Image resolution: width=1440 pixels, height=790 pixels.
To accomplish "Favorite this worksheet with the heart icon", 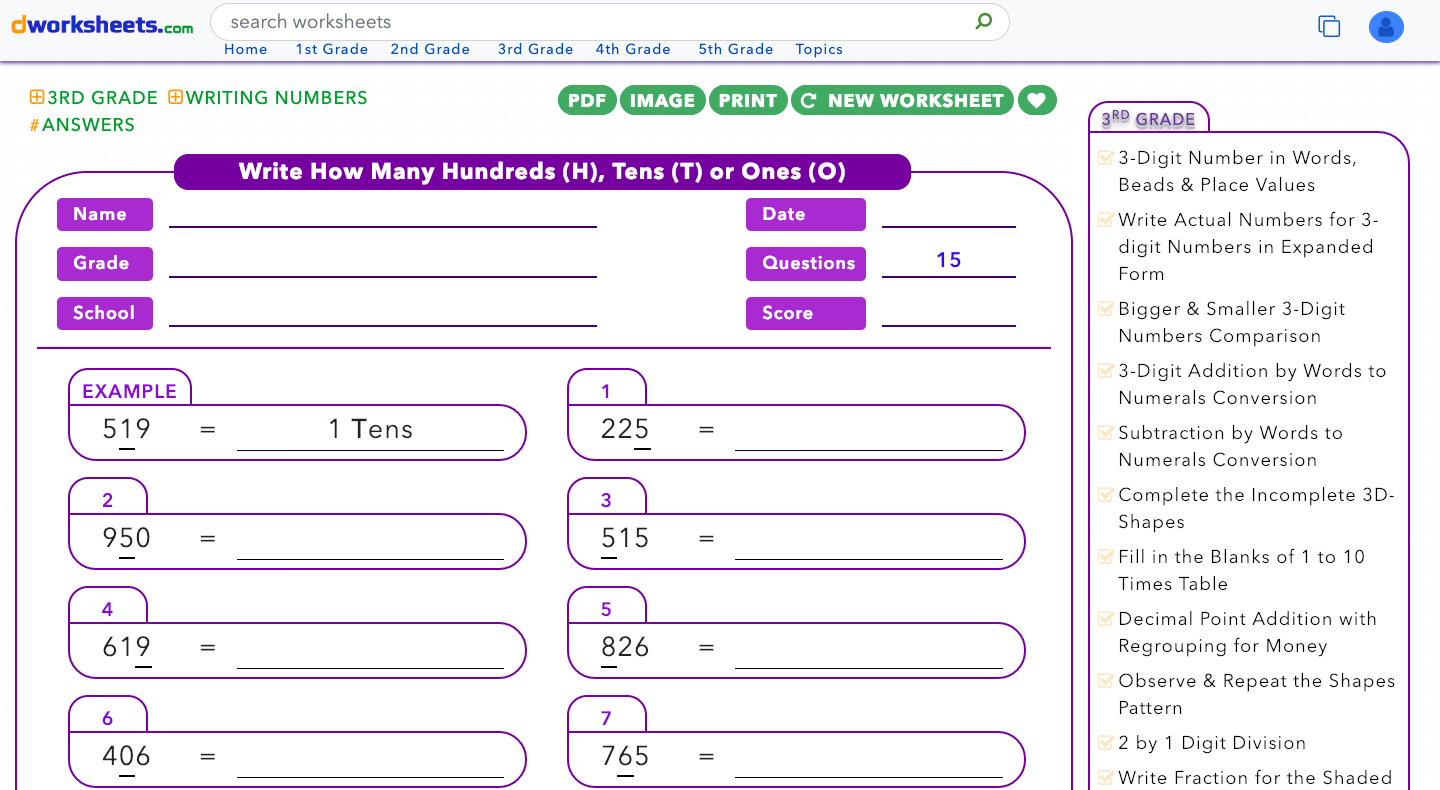I will 1037,100.
